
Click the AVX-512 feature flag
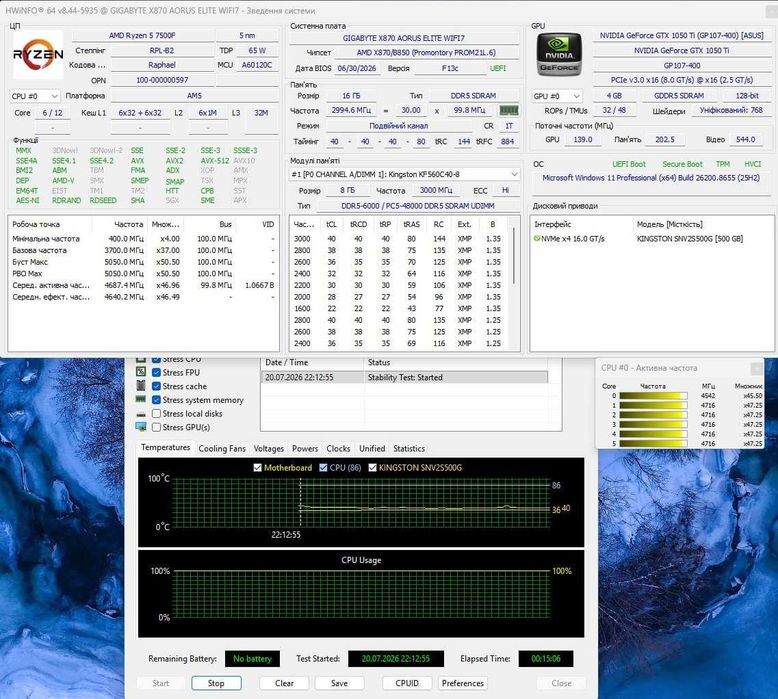(214, 161)
